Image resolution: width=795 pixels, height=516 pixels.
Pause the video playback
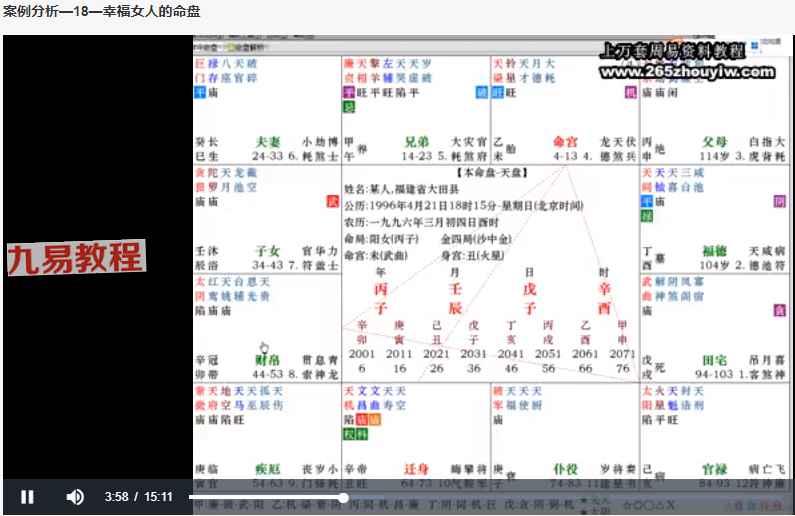28,497
